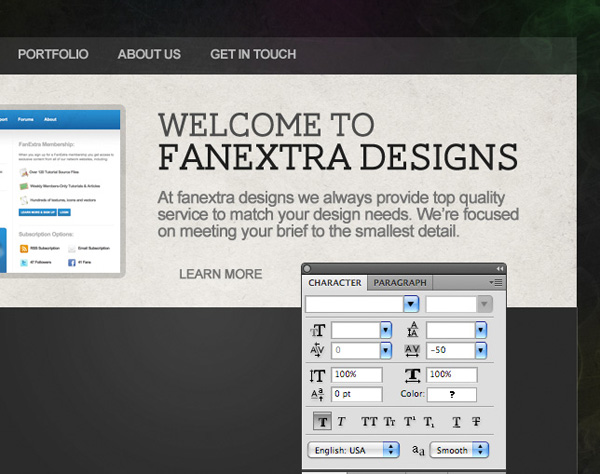Click the font family text field
600x474 pixels.
click(x=354, y=304)
